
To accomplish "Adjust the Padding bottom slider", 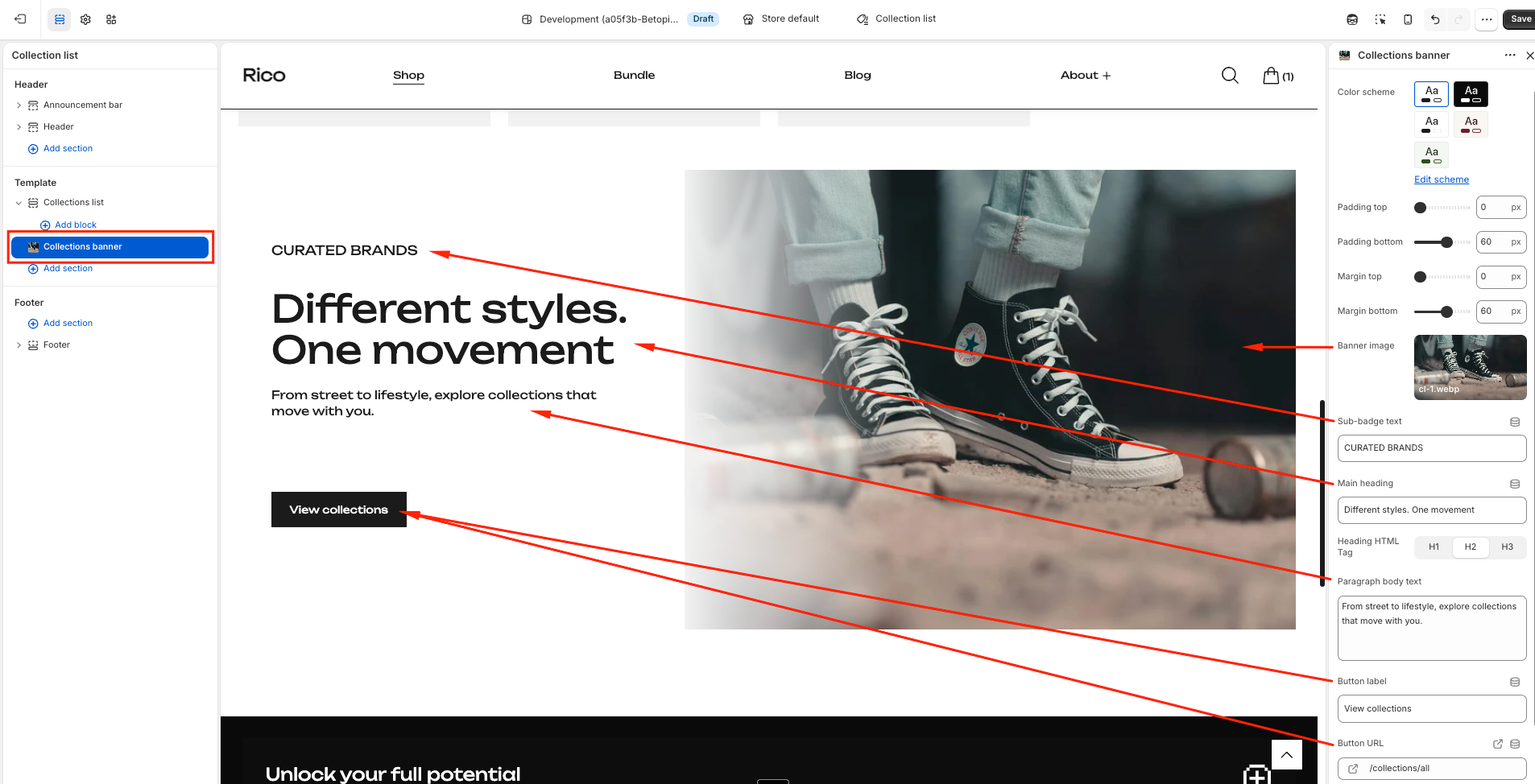I will [1442, 242].
